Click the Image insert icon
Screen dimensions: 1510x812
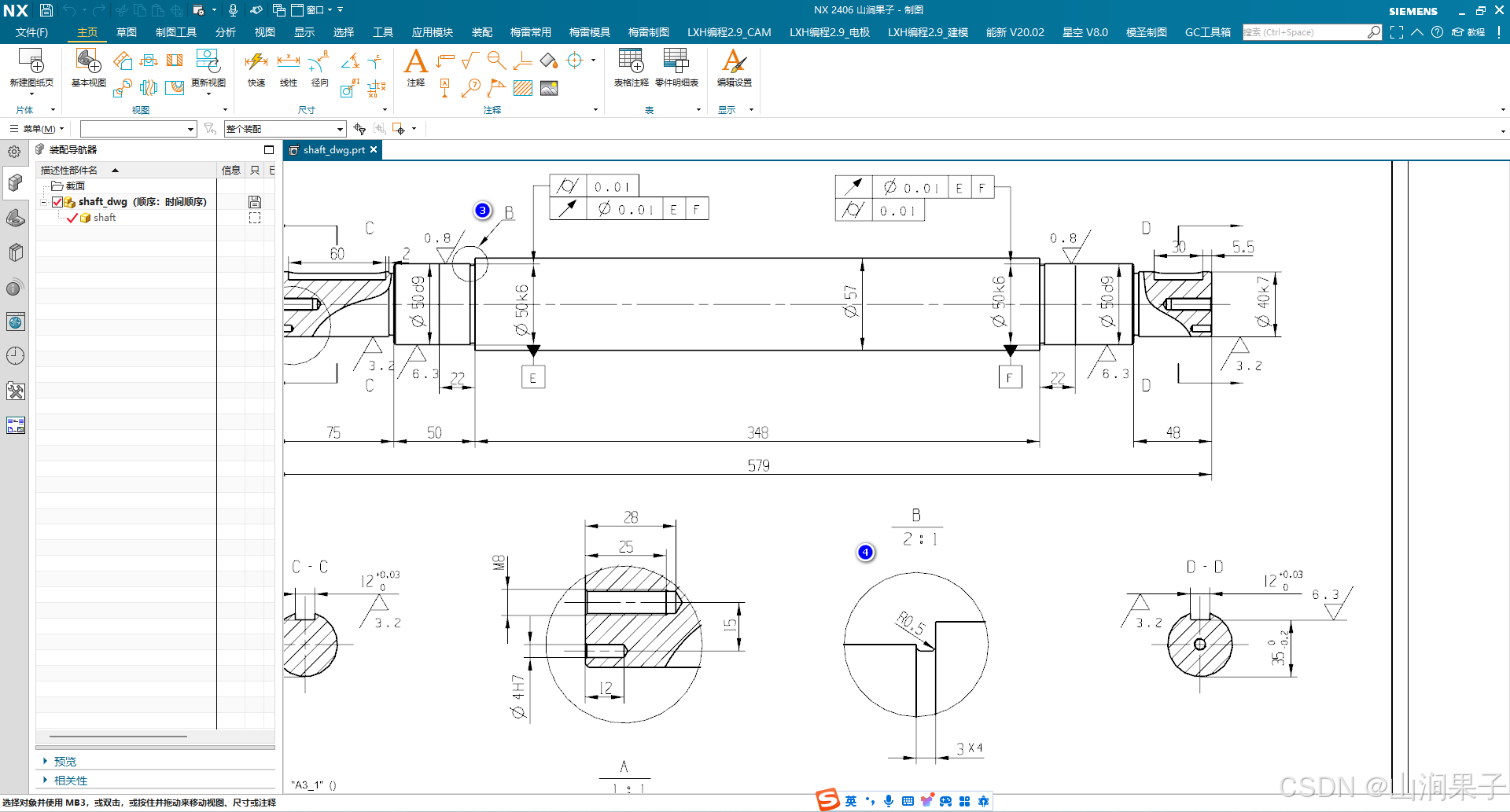[x=549, y=88]
